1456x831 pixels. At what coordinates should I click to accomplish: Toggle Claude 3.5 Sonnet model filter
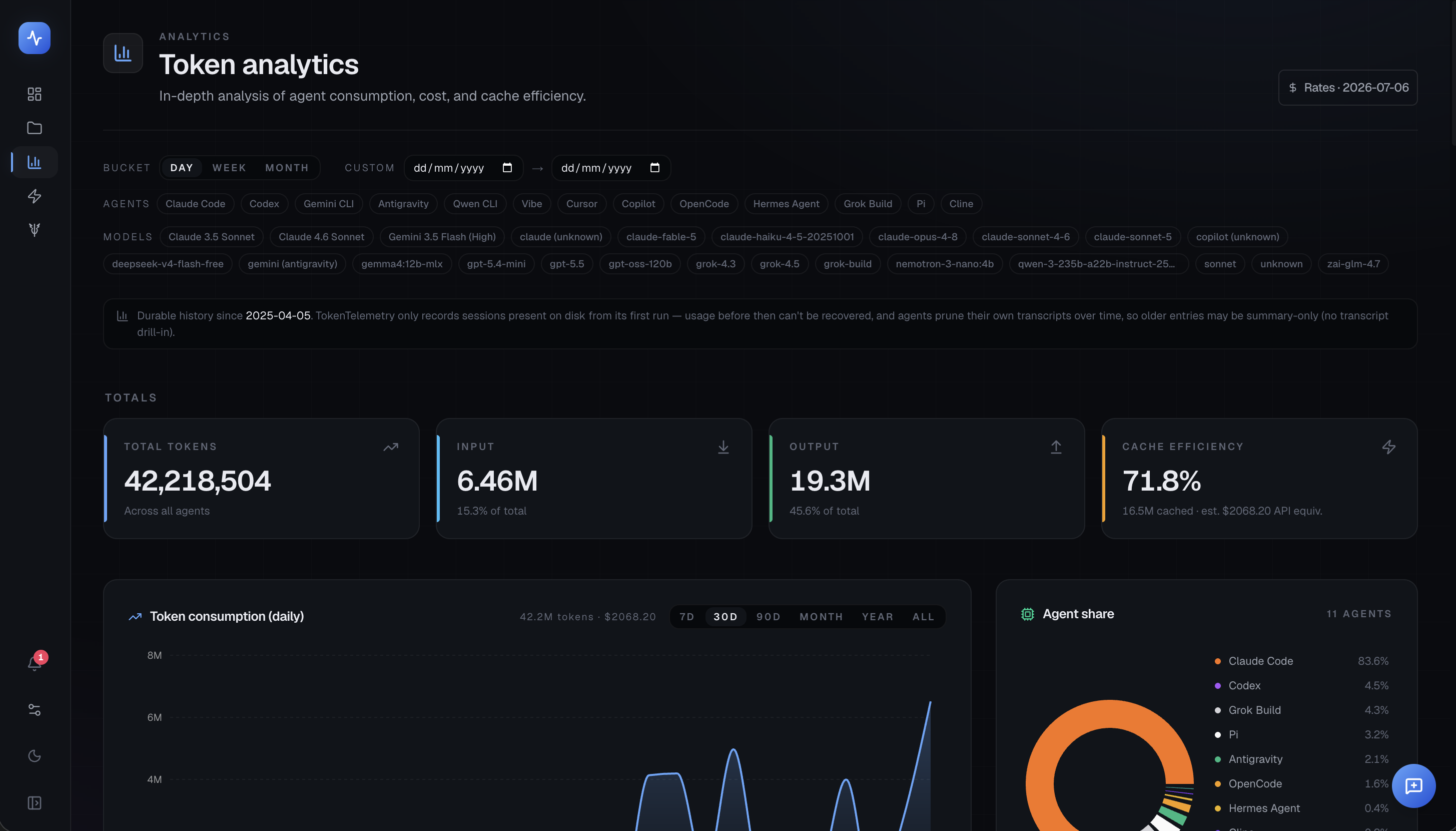[x=211, y=237]
